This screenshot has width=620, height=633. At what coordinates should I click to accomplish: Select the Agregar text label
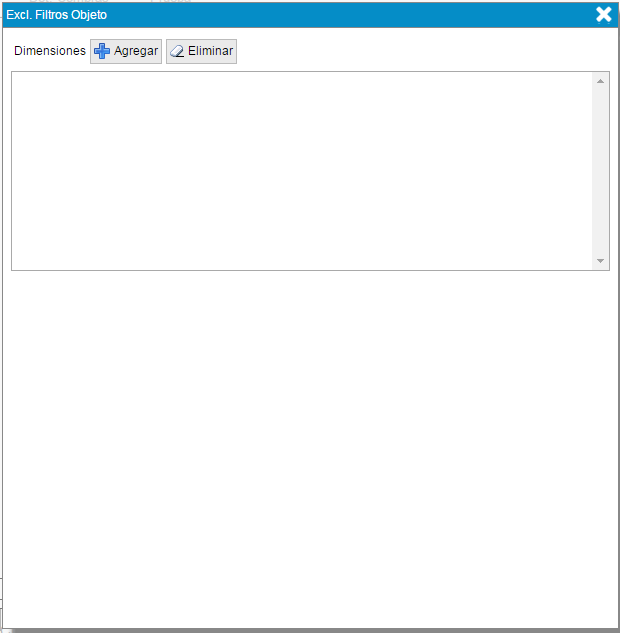tap(136, 51)
